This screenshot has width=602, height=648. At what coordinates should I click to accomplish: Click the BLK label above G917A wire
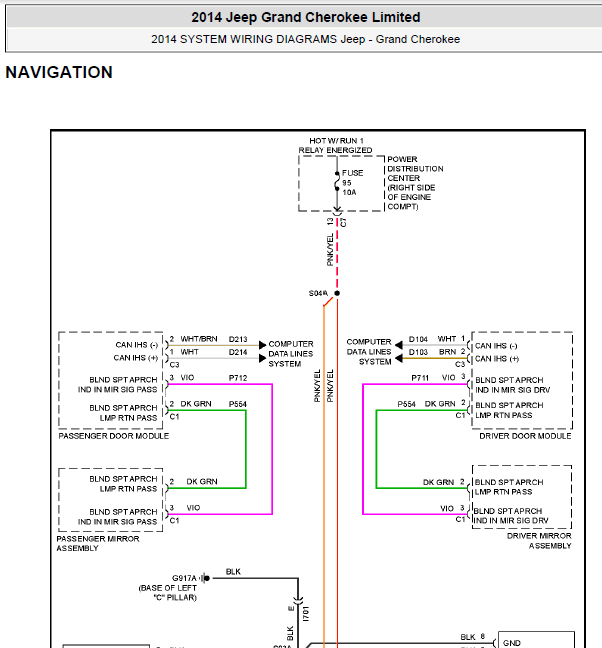point(233,572)
